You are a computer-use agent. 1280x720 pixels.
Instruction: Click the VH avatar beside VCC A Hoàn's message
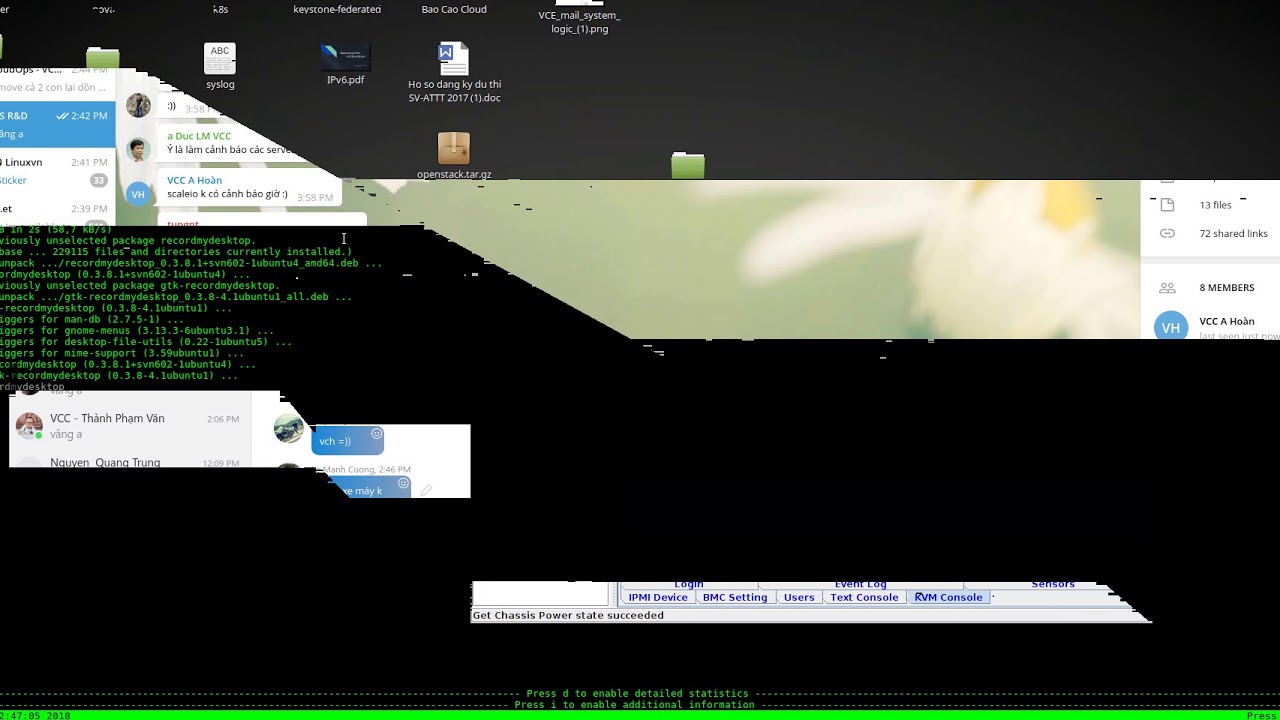point(138,194)
